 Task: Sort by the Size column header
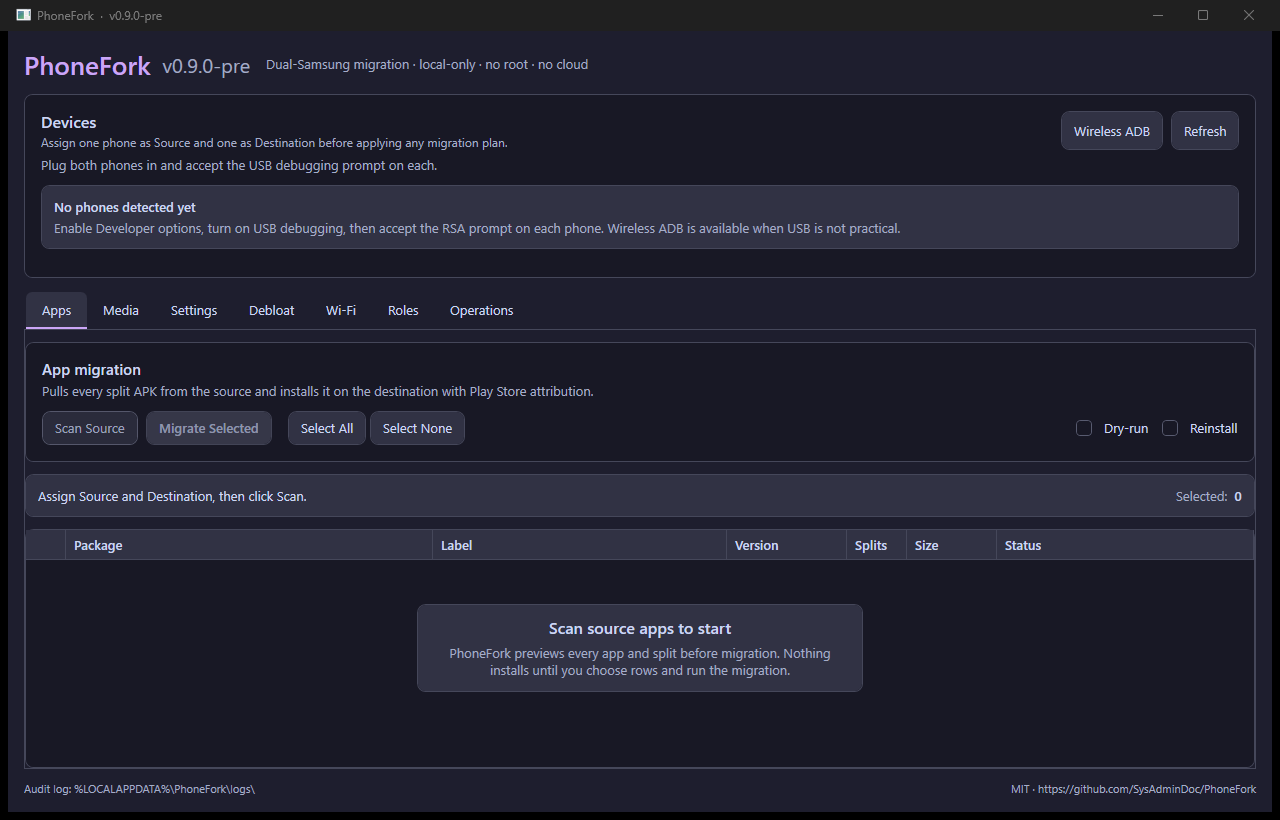pos(951,545)
